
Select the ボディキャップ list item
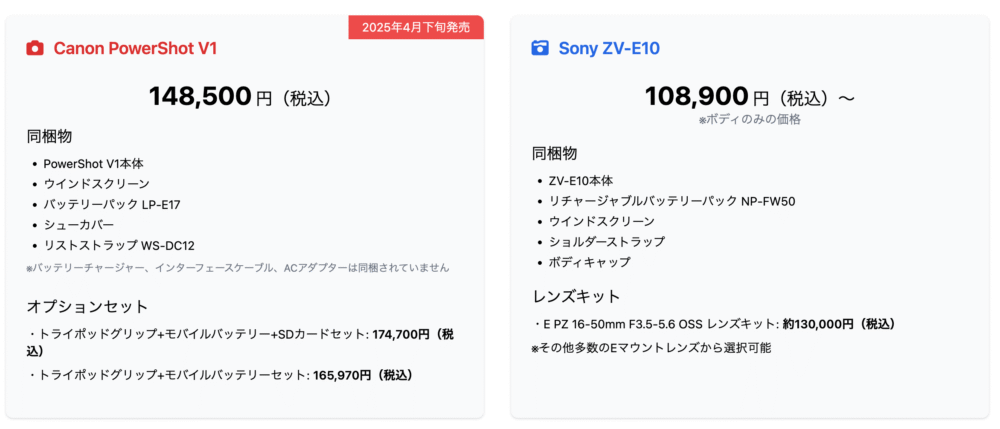589,262
